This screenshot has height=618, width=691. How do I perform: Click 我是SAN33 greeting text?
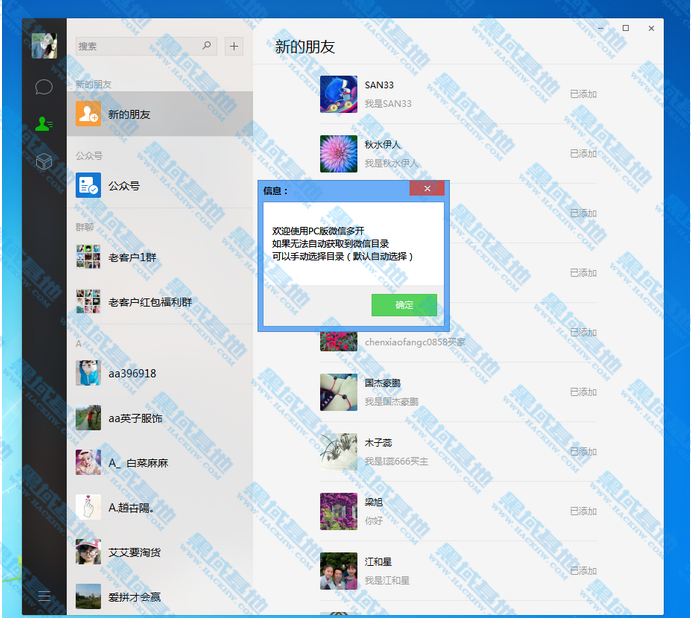click(388, 104)
